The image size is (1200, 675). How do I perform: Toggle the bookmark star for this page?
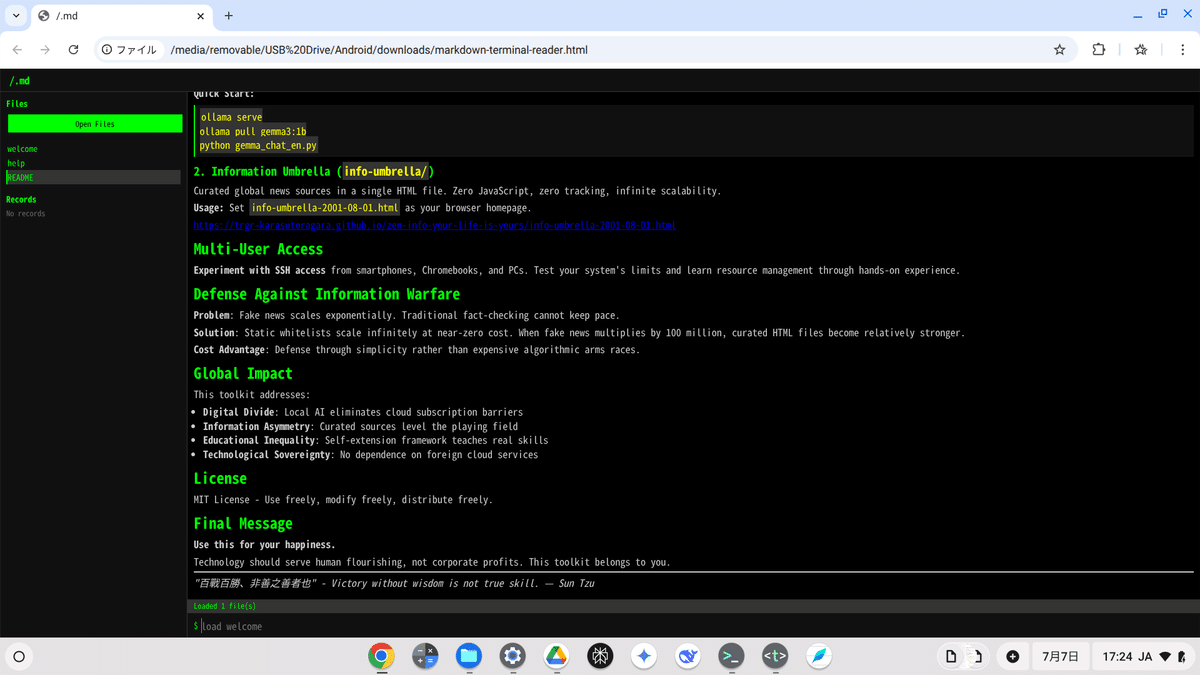[1059, 48]
